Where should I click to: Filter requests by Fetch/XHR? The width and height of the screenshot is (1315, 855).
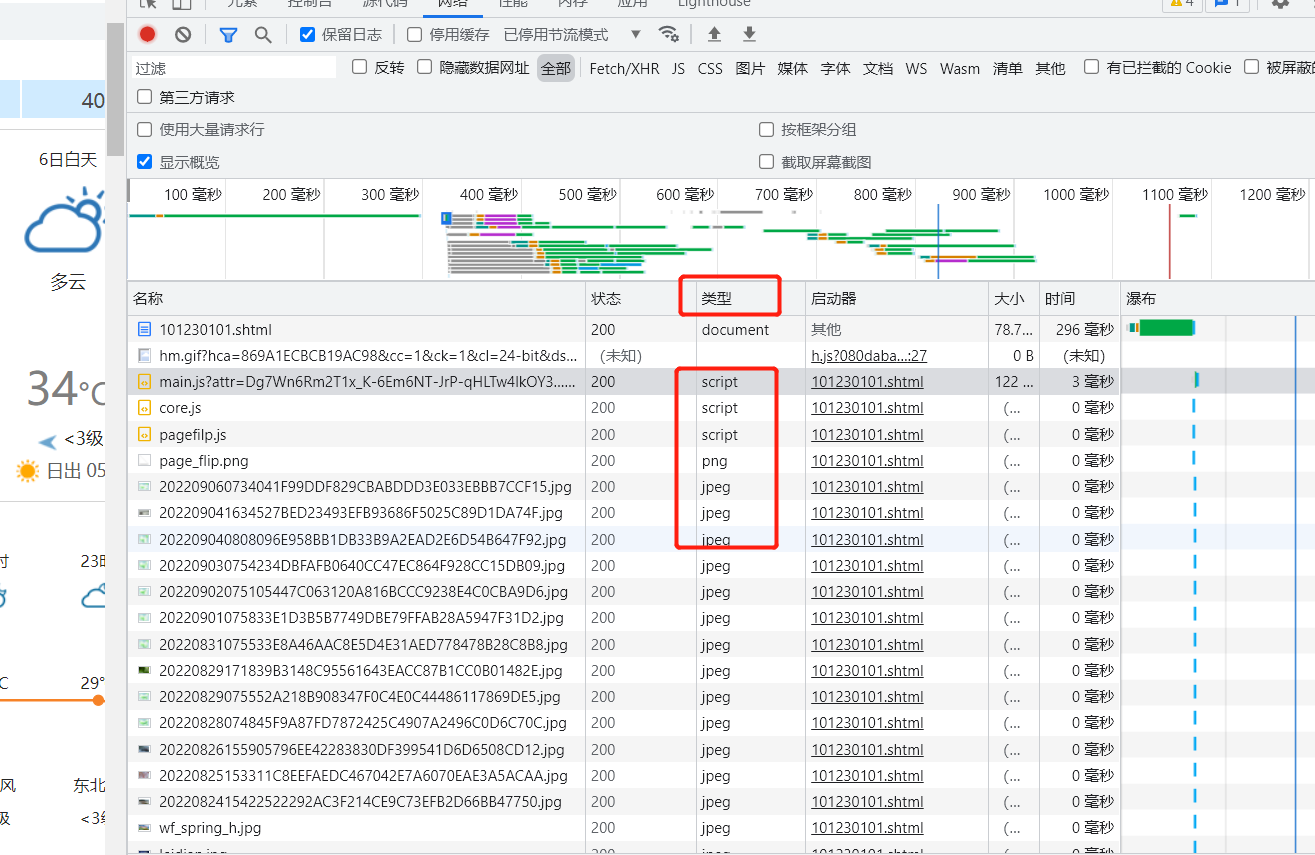click(624, 68)
